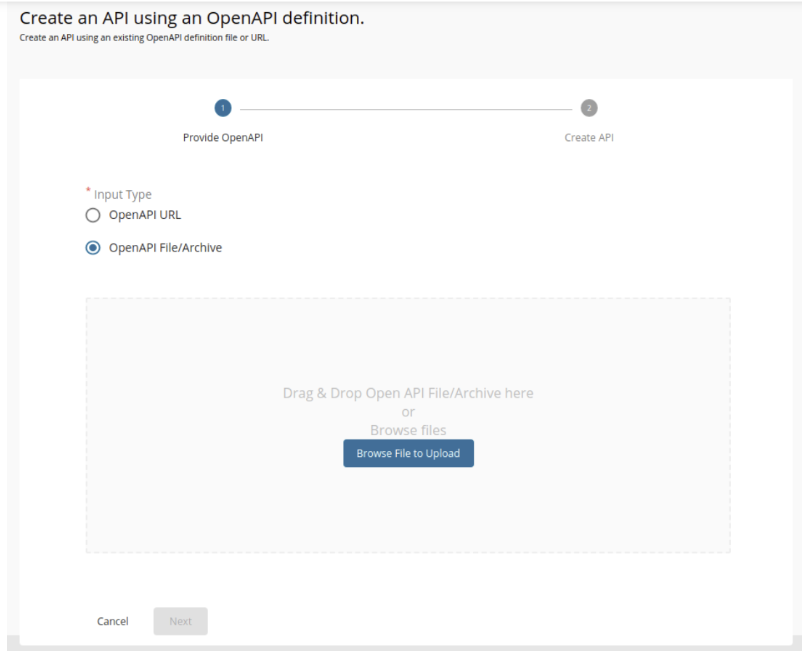Click Cancel to abort API creation
Viewport: 802px width, 652px height.
113,621
